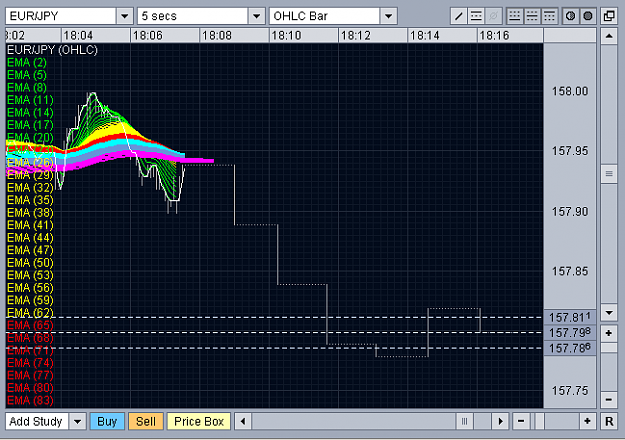
Task: Click the Buy button
Action: [x=107, y=421]
